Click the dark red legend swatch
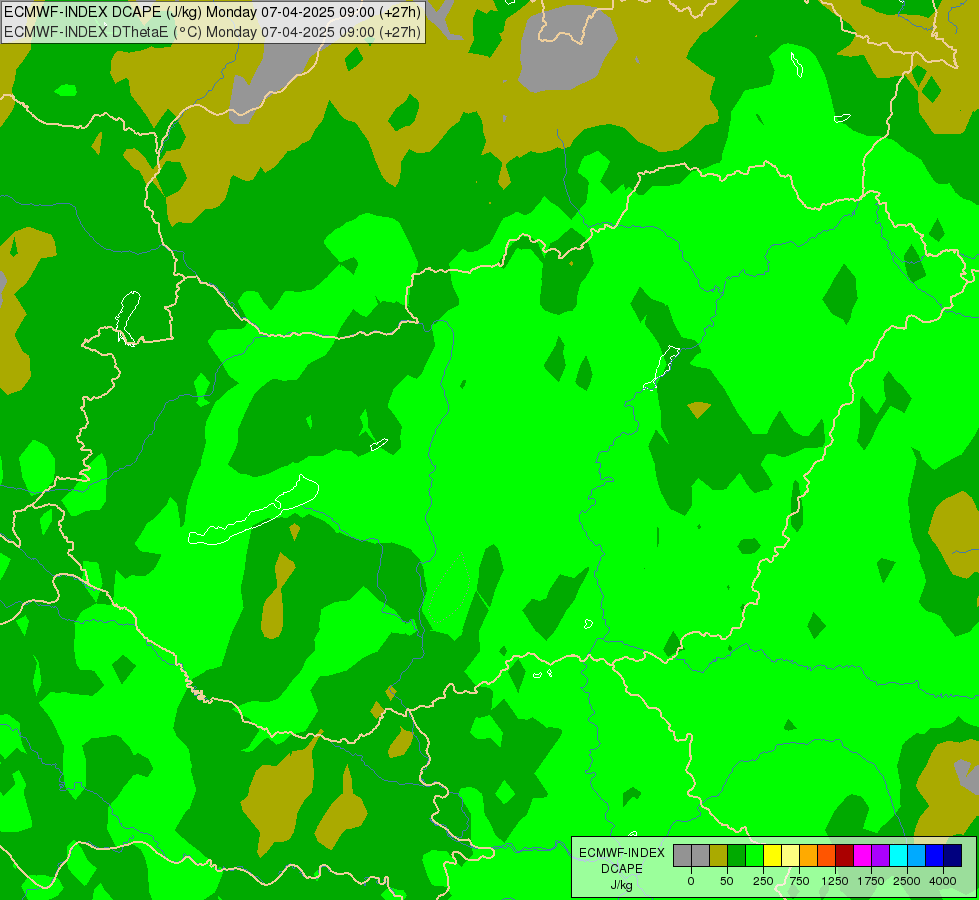This screenshot has width=979, height=900. [x=845, y=856]
